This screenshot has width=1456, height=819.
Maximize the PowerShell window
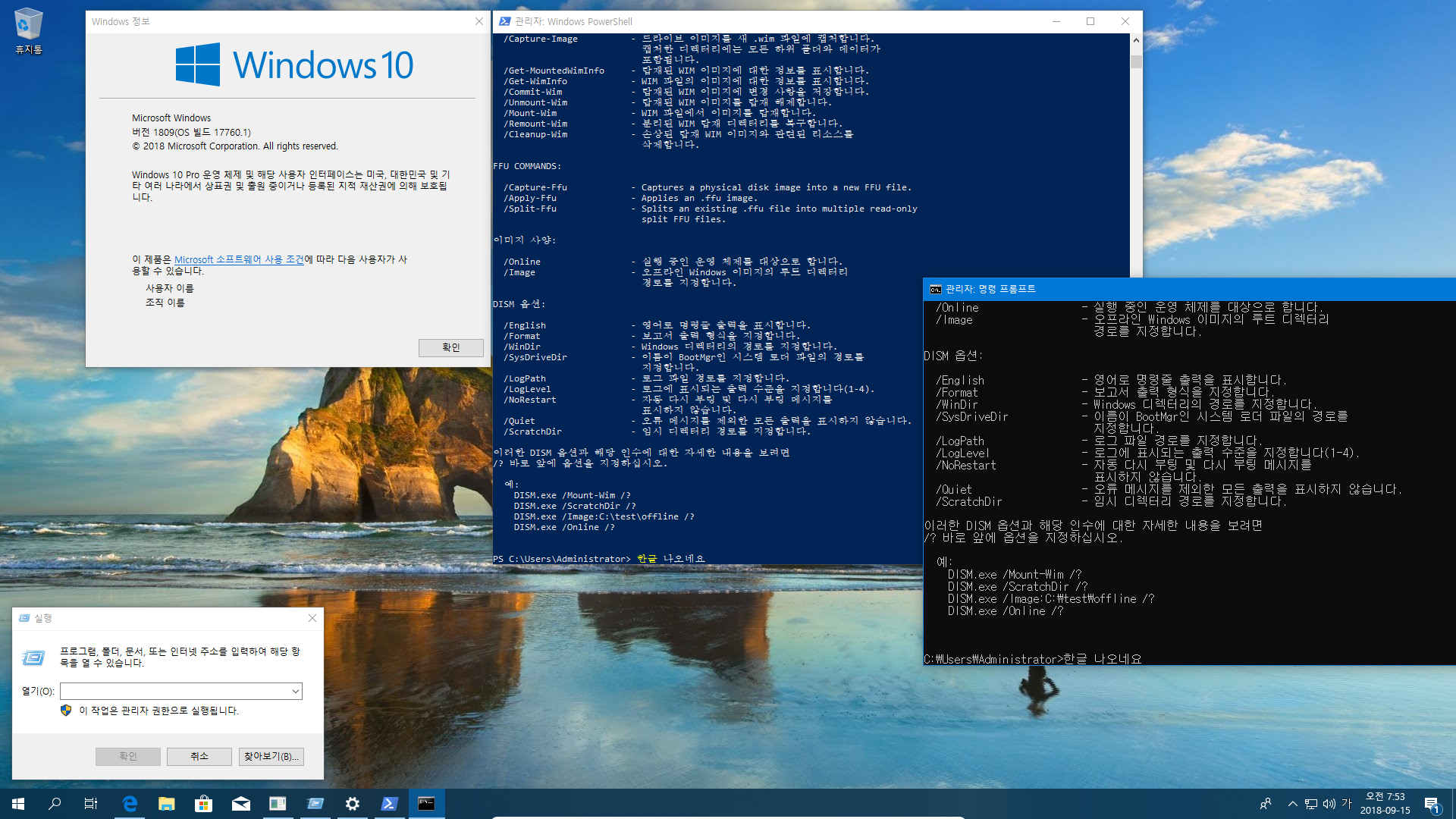(1090, 21)
